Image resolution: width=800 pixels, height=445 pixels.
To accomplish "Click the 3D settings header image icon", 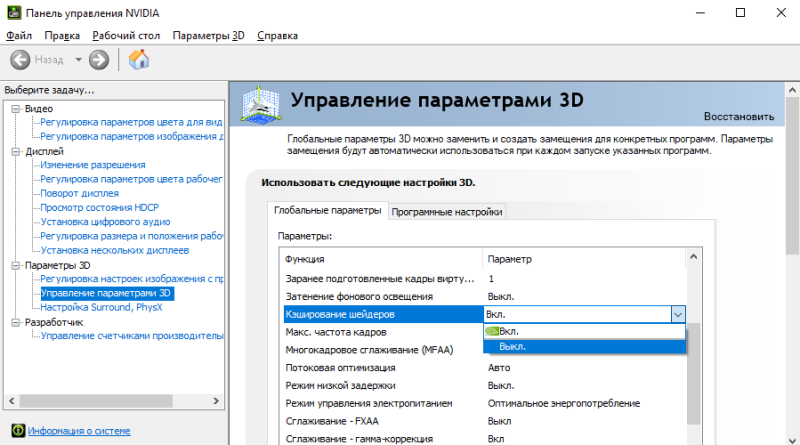I will [260, 104].
